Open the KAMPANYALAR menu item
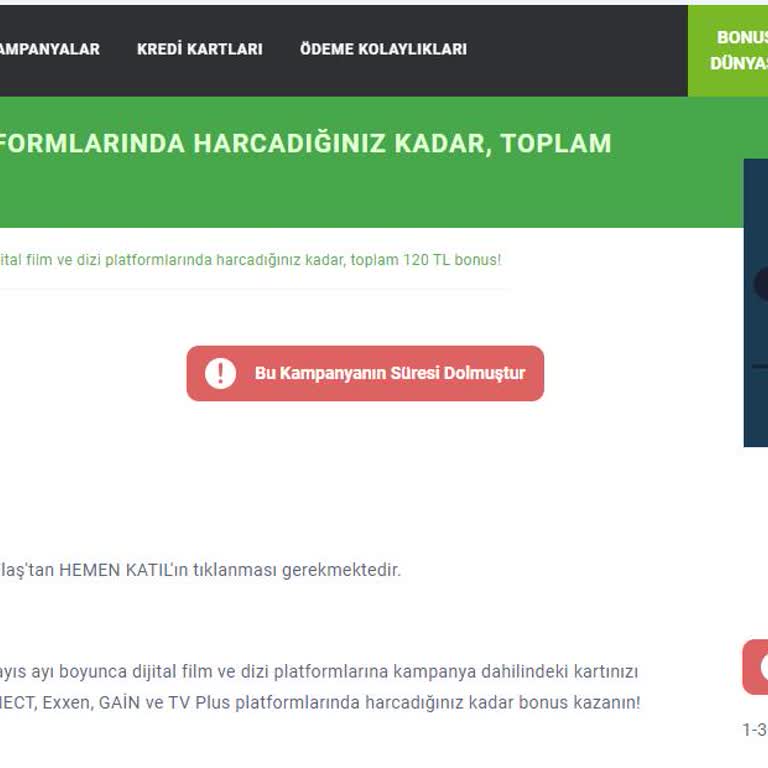Viewport: 768px width, 768px height. click(x=49, y=49)
